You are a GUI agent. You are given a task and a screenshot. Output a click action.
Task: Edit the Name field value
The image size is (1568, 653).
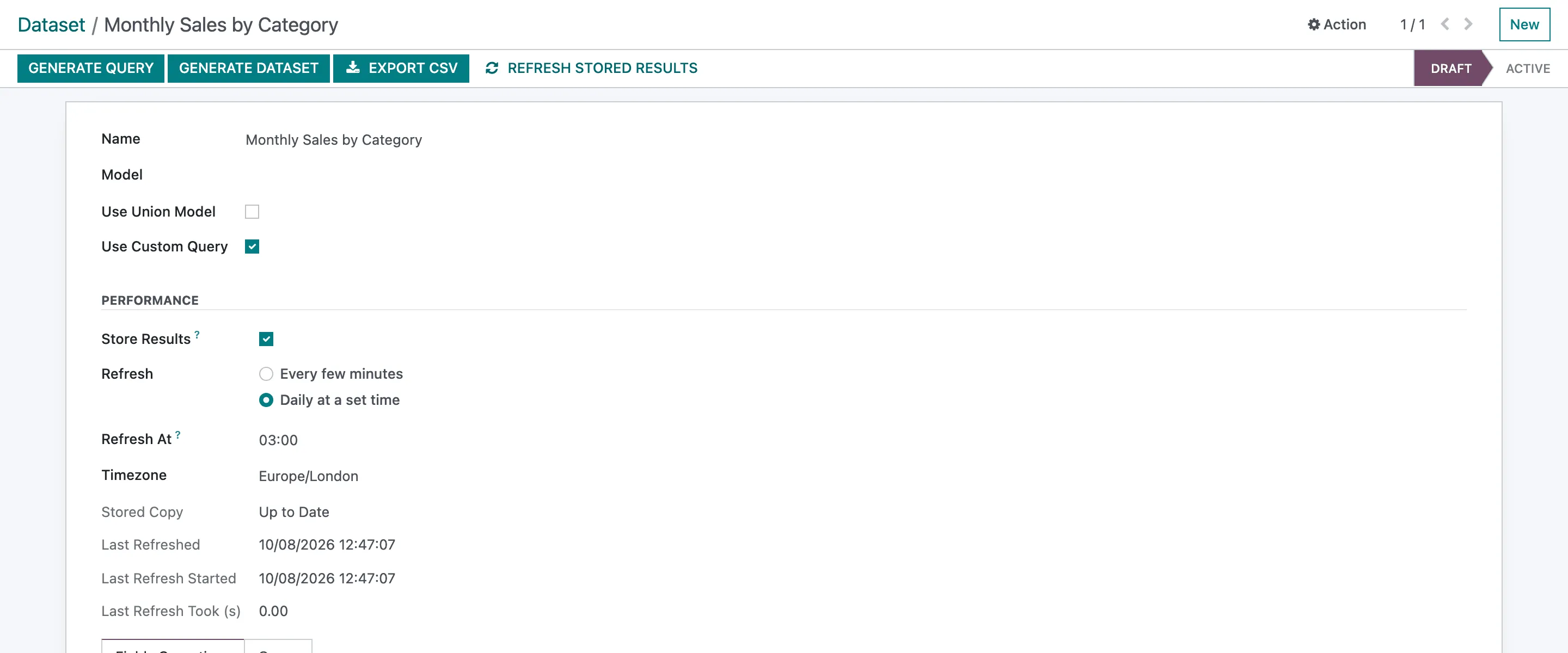pos(334,140)
